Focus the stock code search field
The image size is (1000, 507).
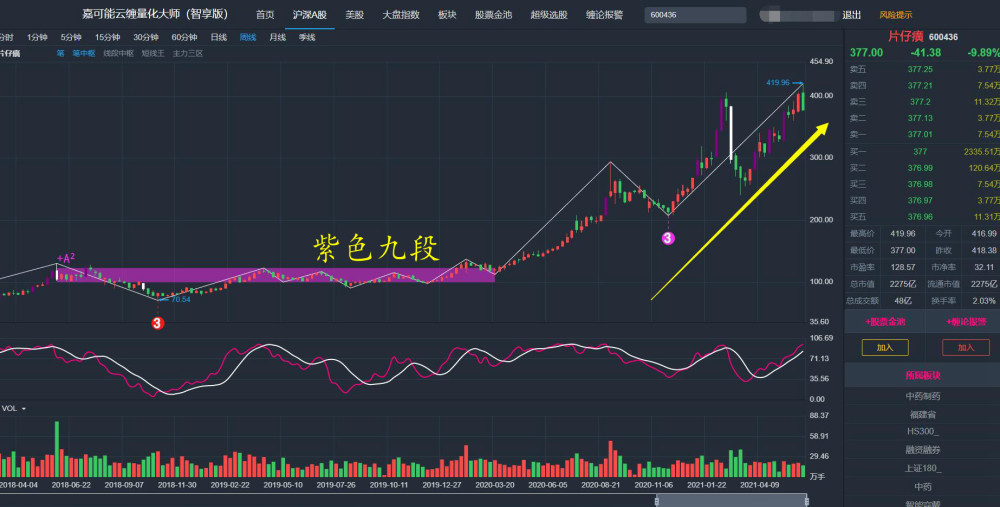pos(695,15)
